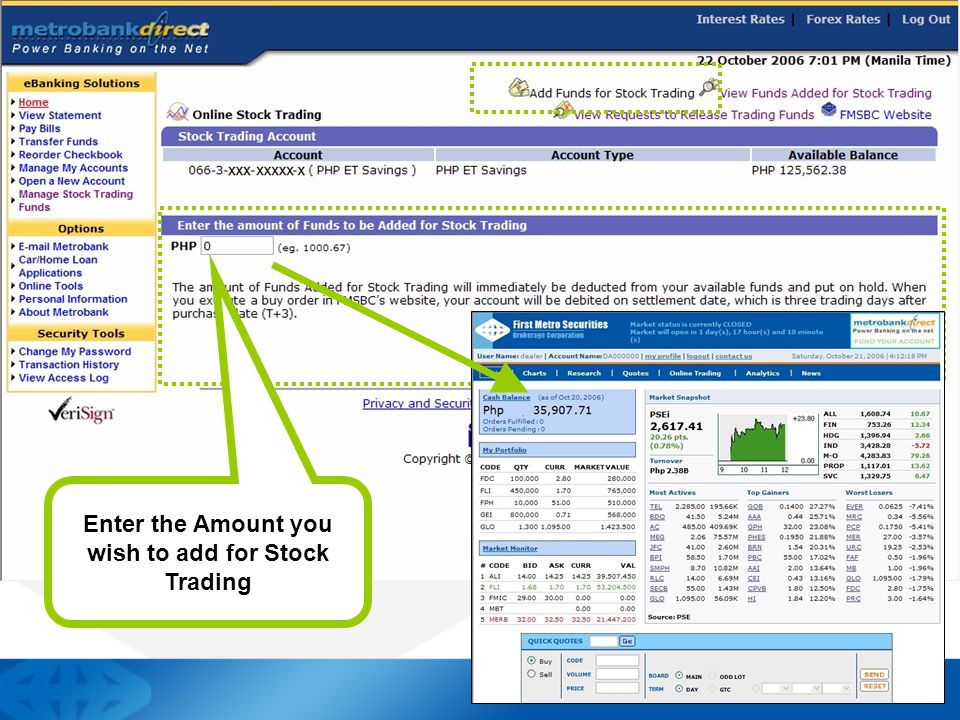Open the middle date dropdown after GTC
This screenshot has width=960, height=720.
tap(806, 689)
